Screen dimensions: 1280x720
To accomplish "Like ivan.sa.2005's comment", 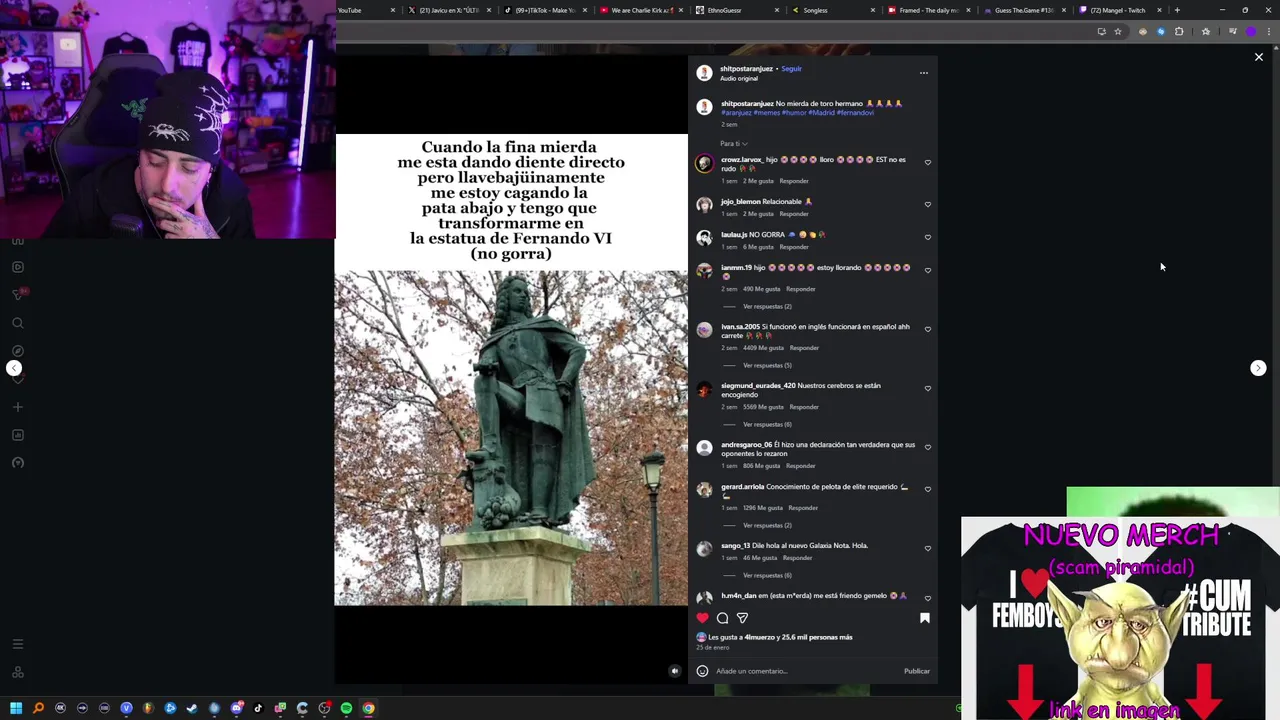I will pyautogui.click(x=927, y=329).
